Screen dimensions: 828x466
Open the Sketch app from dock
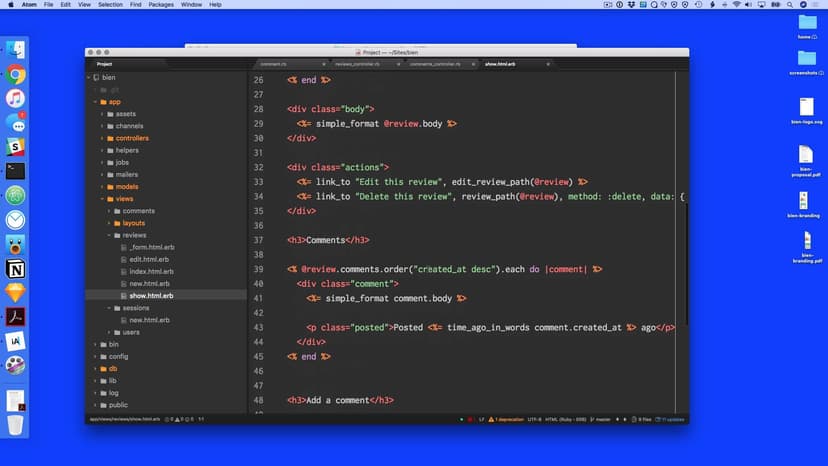tap(15, 293)
